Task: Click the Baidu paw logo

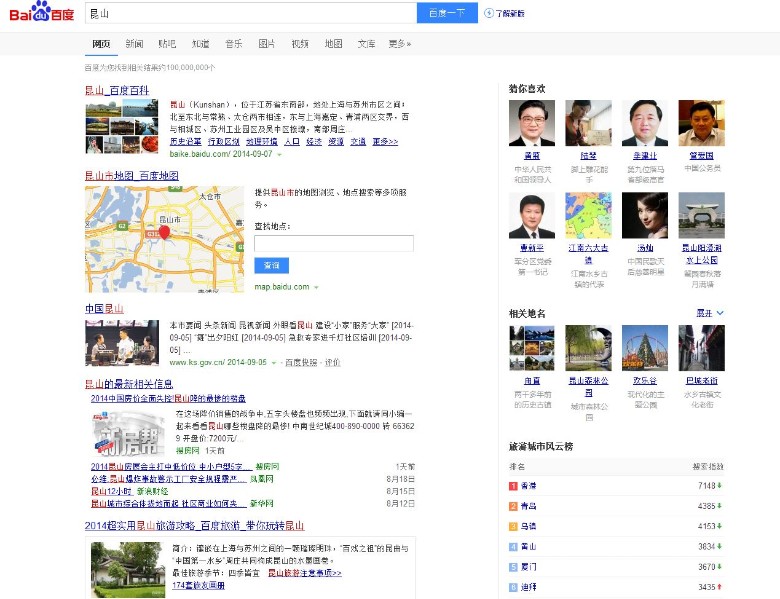Action: coord(41,12)
